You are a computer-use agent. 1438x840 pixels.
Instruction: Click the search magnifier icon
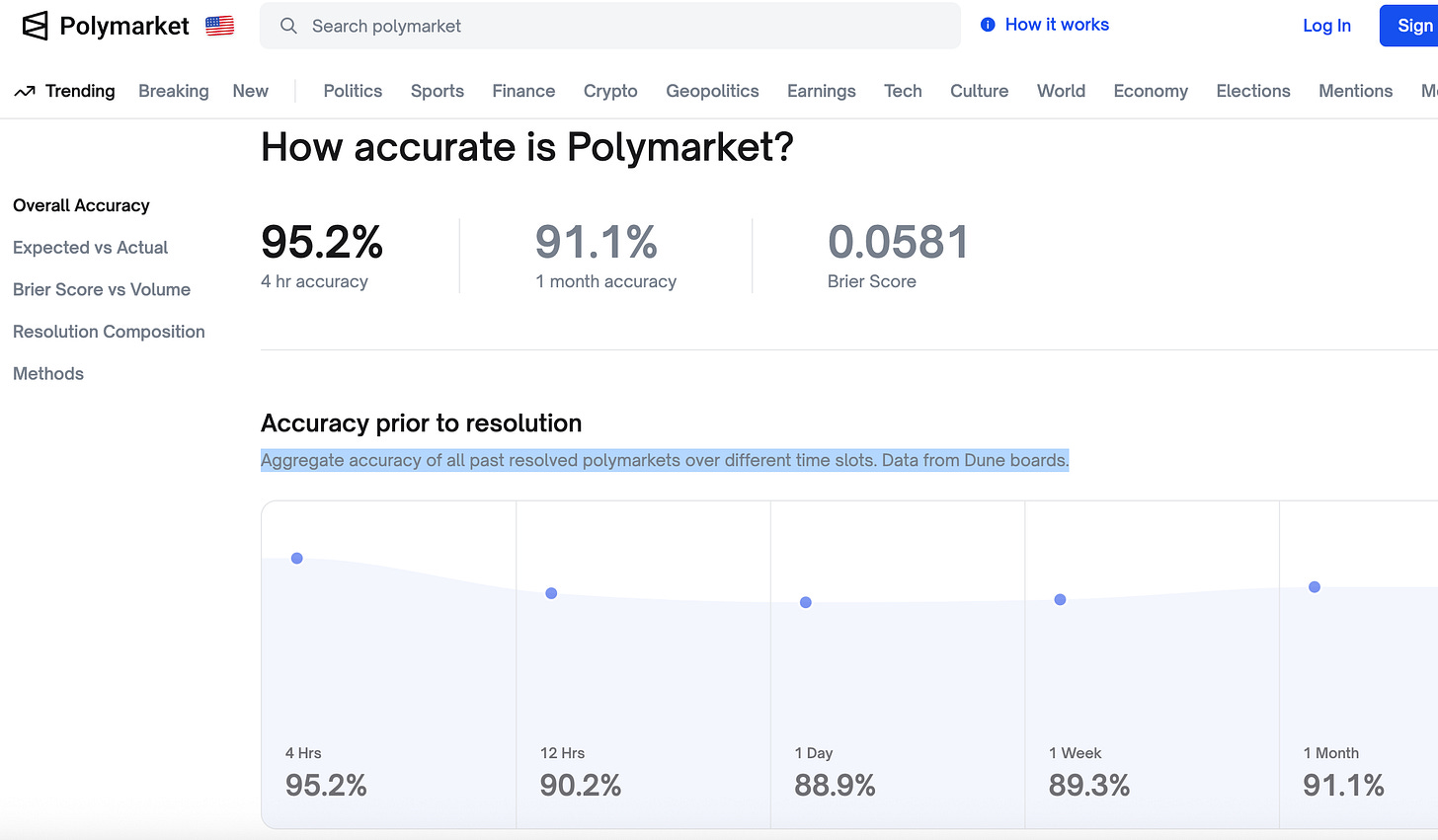pyautogui.click(x=288, y=26)
